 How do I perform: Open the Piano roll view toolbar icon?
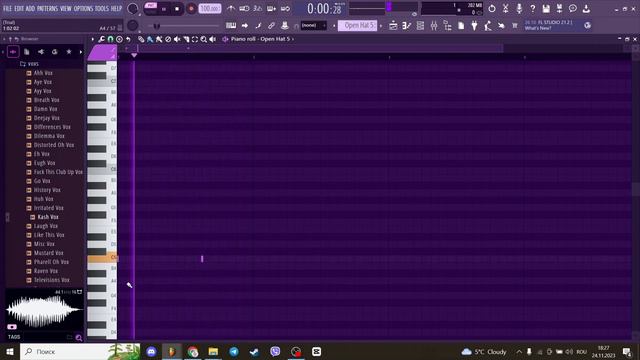(407, 26)
